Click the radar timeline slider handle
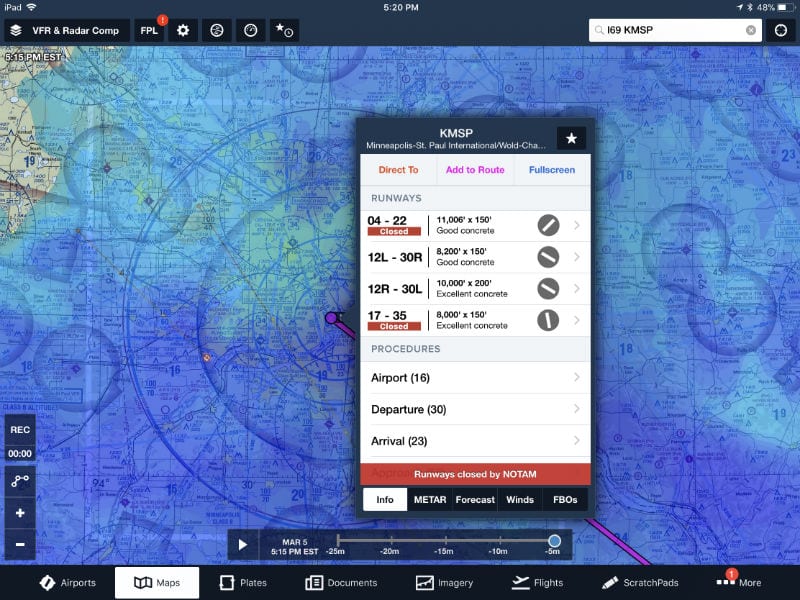This screenshot has height=600, width=800. (x=554, y=540)
